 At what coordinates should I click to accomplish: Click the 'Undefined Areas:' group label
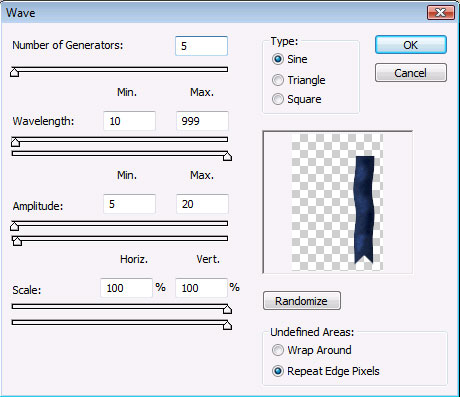pyautogui.click(x=312, y=332)
